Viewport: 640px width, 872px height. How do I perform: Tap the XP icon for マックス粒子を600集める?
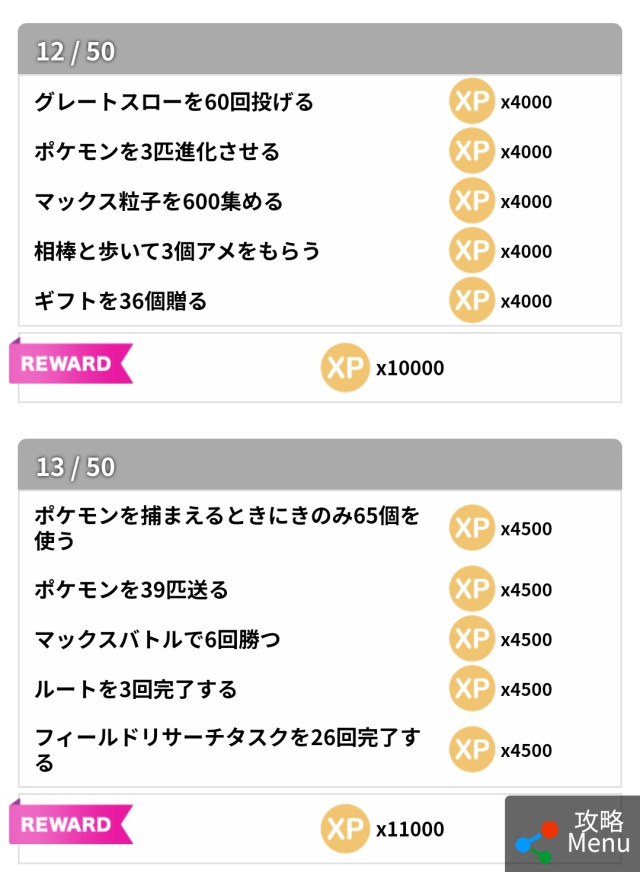472,201
